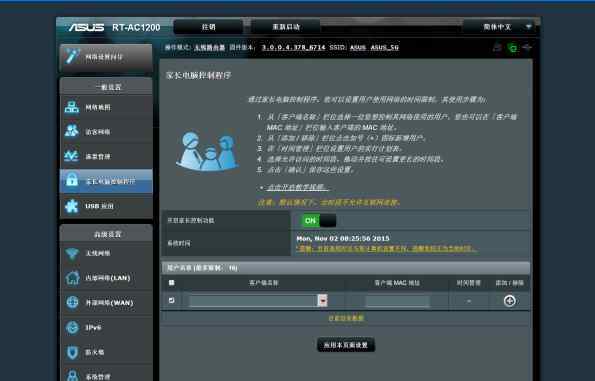Tick the select-all checkbox in client list header

point(172,283)
